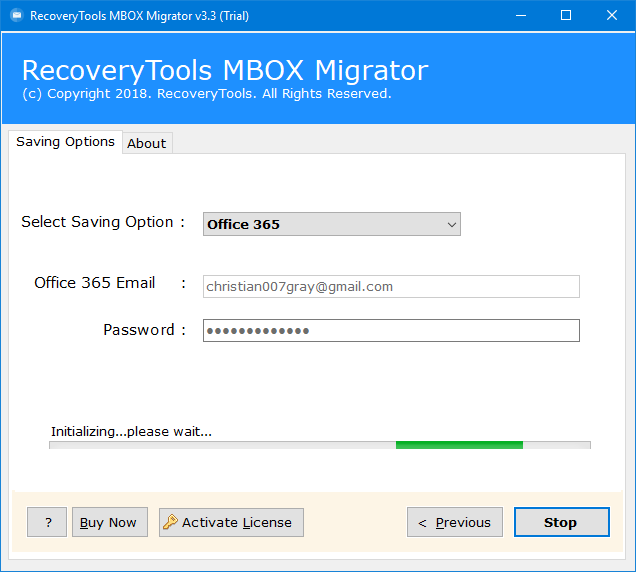Image resolution: width=636 pixels, height=572 pixels.
Task: Click the Stop button
Action: pos(561,522)
